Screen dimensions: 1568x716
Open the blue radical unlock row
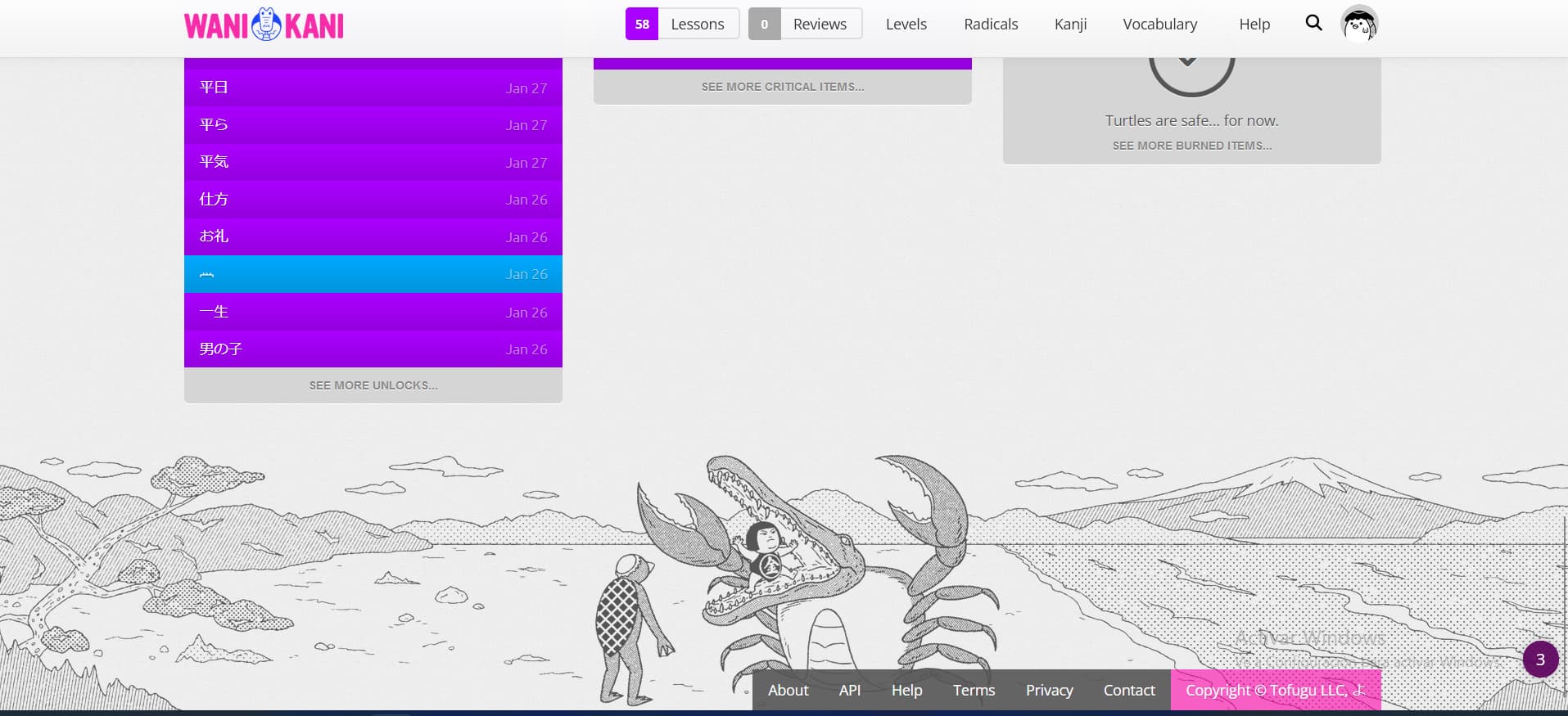pyautogui.click(x=373, y=274)
